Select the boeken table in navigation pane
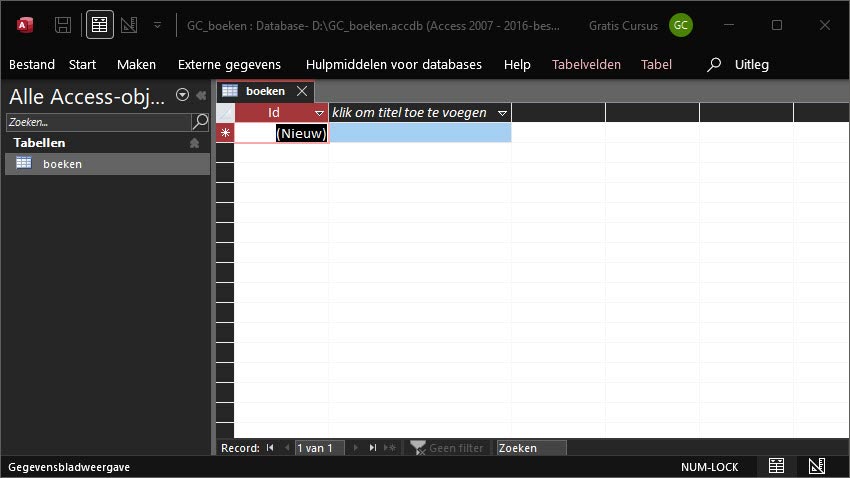The width and height of the screenshot is (850, 478). [107, 164]
